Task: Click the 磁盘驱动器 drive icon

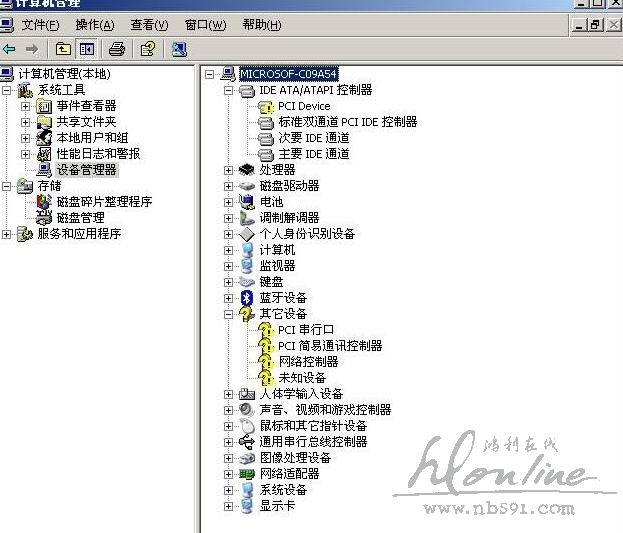Action: pos(247,186)
